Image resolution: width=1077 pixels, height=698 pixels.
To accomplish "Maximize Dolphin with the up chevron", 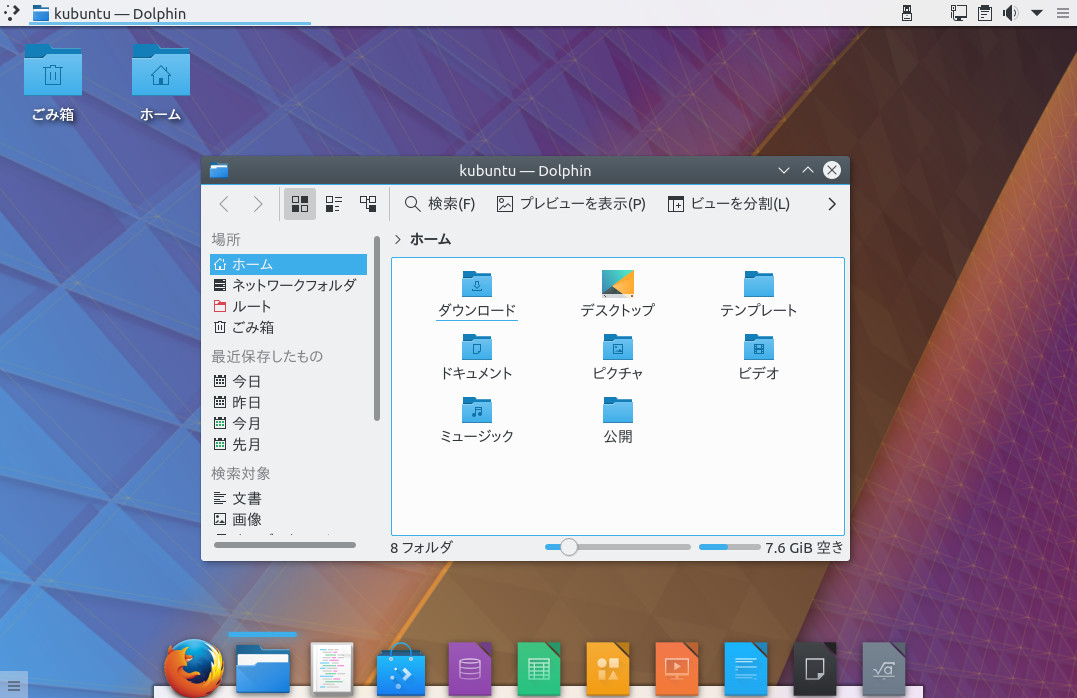I will pyautogui.click(x=808, y=170).
